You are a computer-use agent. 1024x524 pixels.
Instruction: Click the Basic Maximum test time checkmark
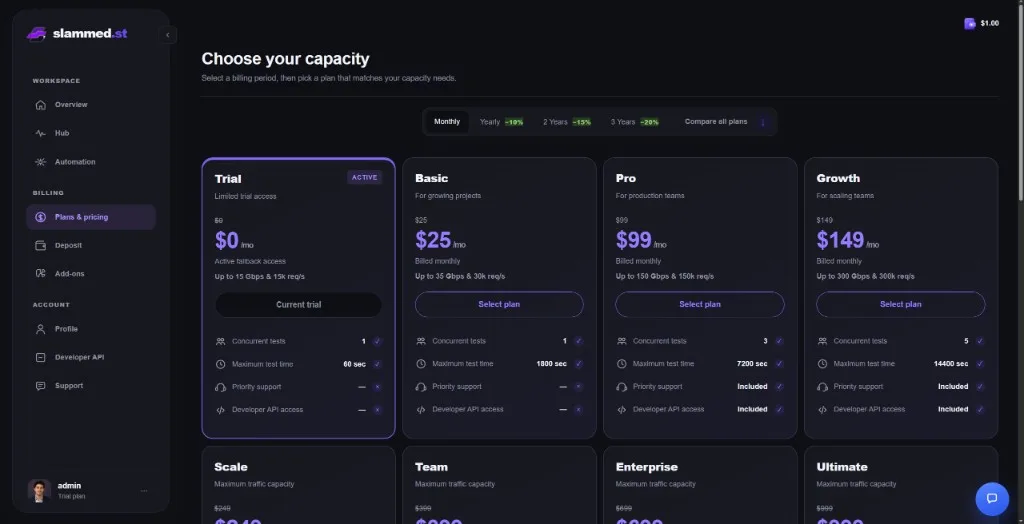pos(578,364)
